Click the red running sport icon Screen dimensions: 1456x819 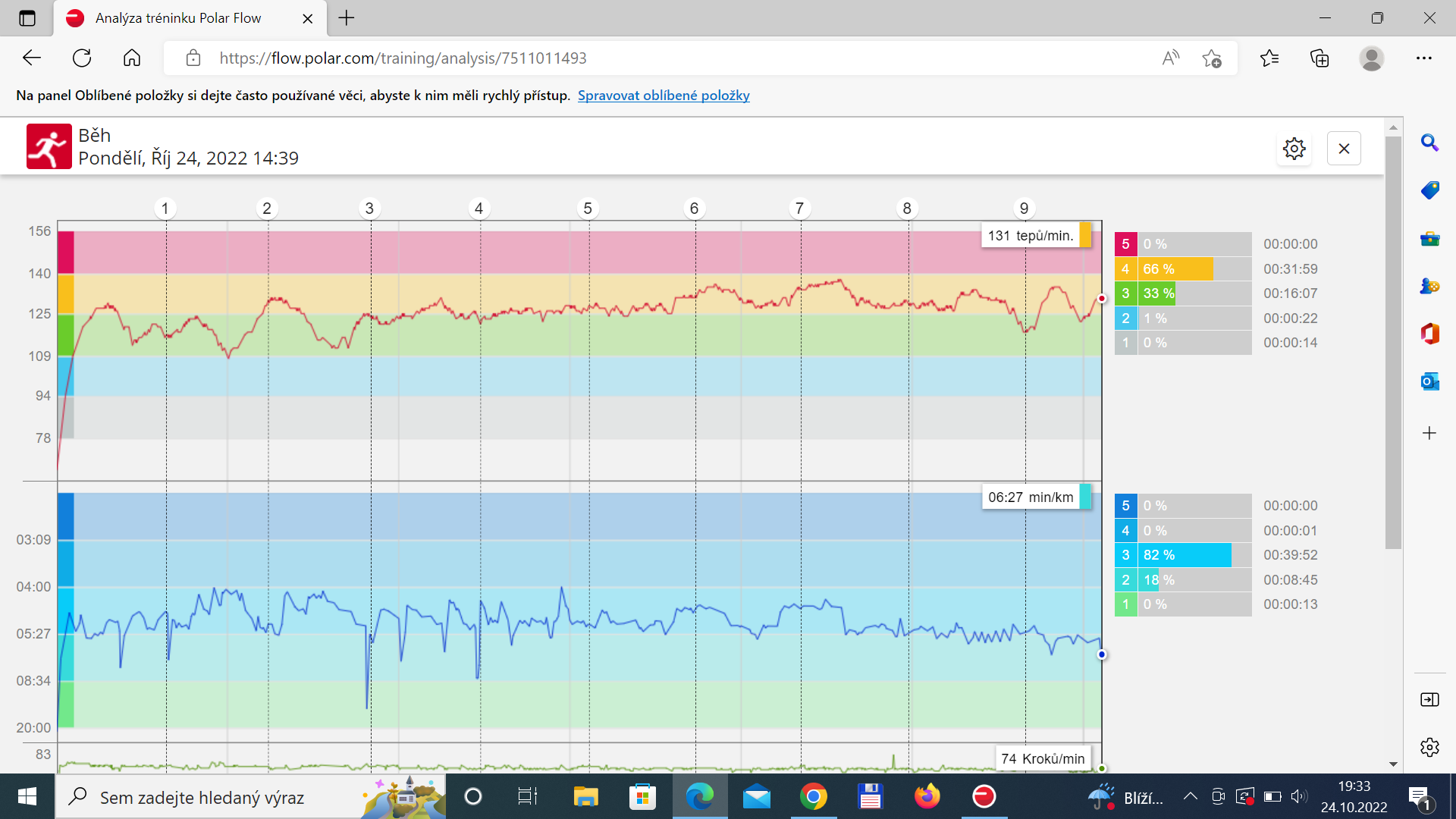(x=49, y=146)
